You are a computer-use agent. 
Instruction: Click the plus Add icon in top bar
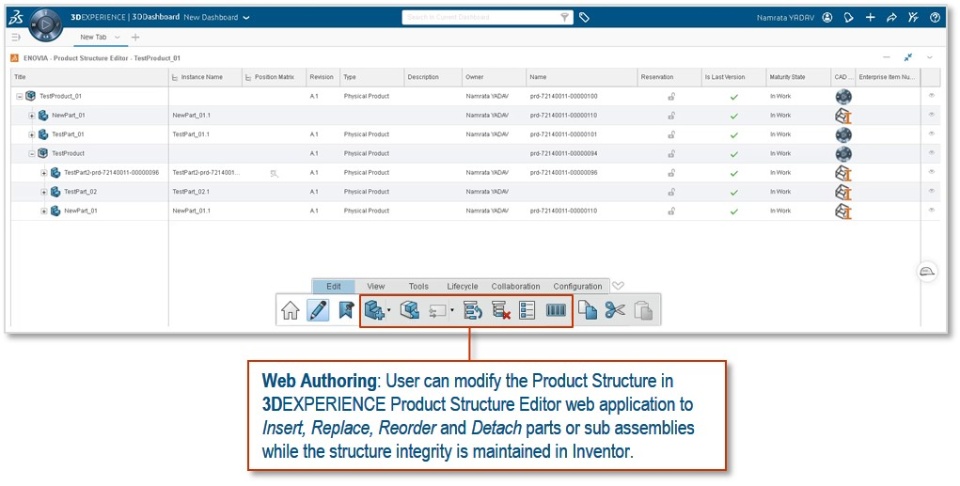[x=870, y=18]
